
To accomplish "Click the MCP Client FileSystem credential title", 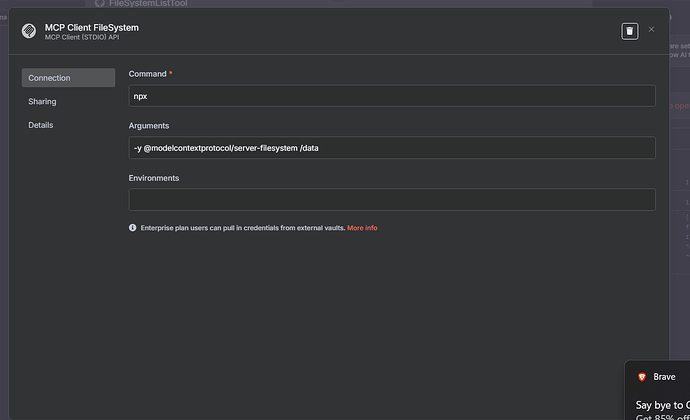I will 92,27.
